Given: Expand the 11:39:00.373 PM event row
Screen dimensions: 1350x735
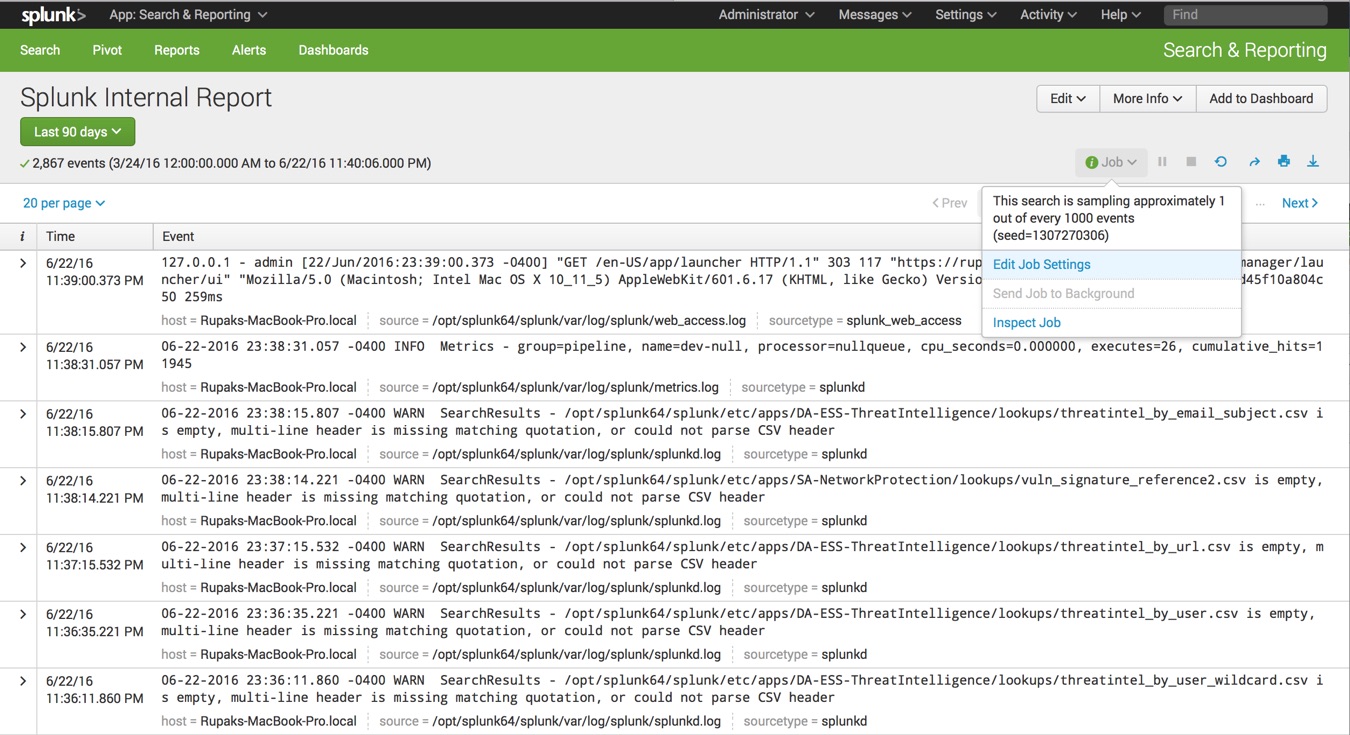Looking at the screenshot, I should pos(23,263).
